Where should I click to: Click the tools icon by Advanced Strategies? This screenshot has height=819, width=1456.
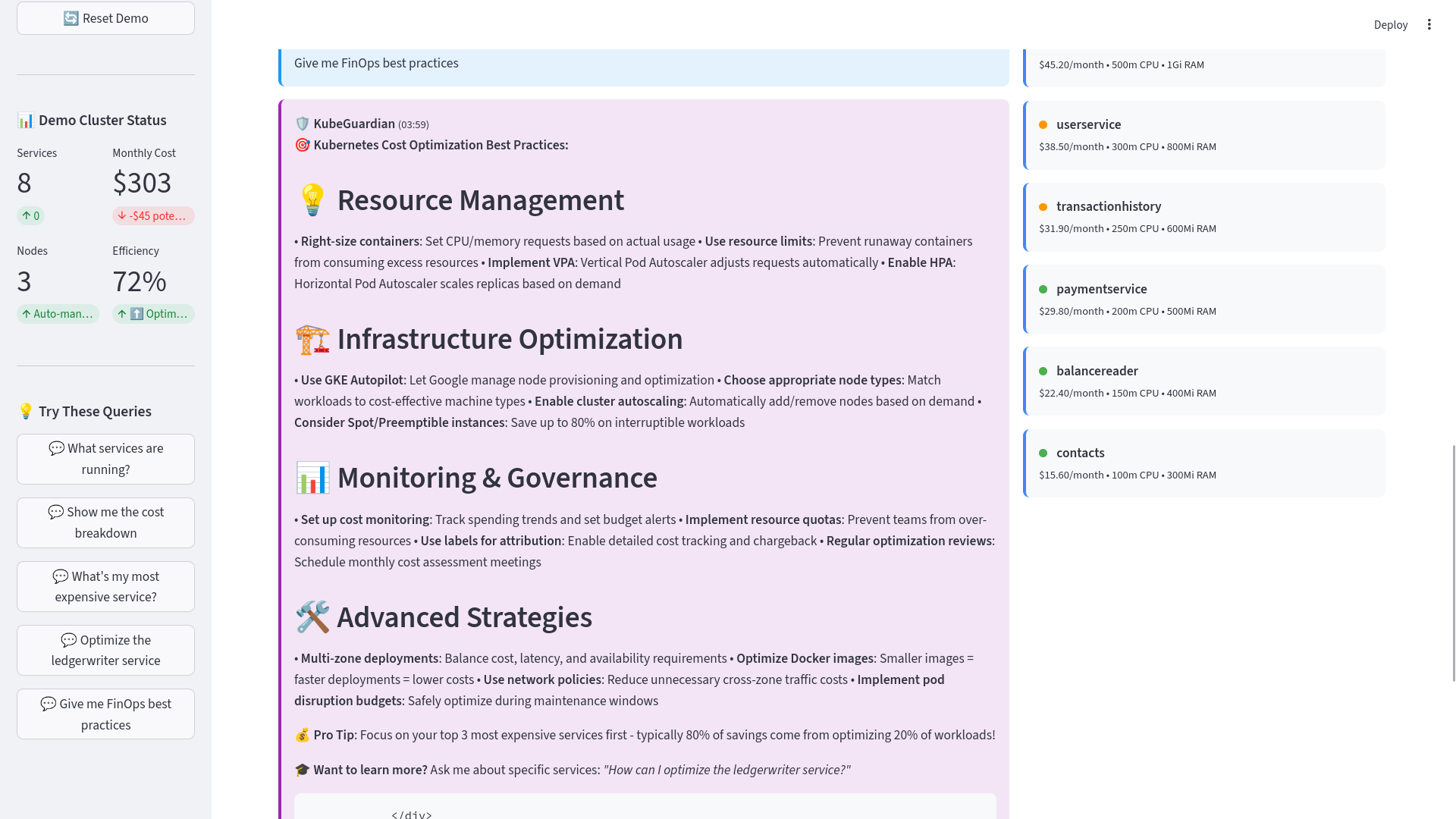pyautogui.click(x=312, y=617)
